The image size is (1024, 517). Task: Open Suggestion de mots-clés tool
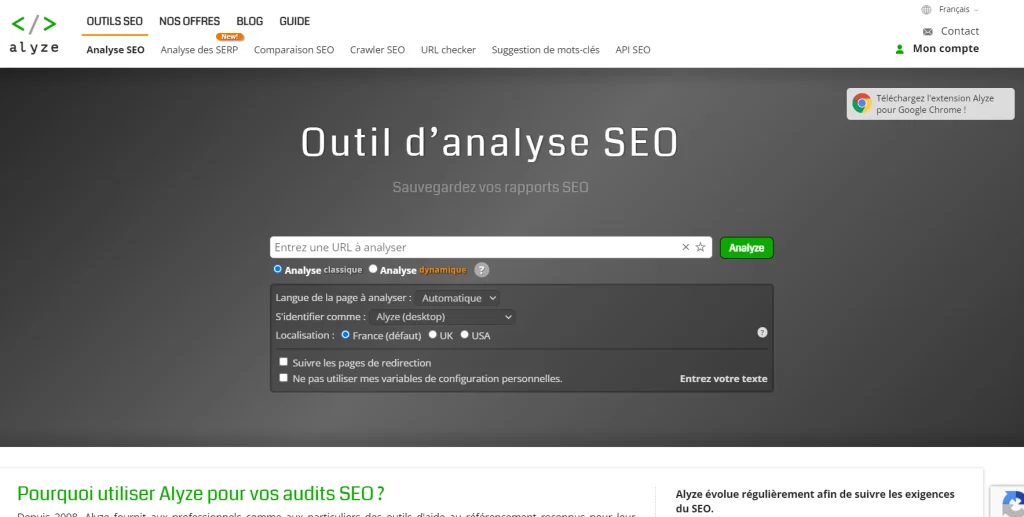click(545, 50)
